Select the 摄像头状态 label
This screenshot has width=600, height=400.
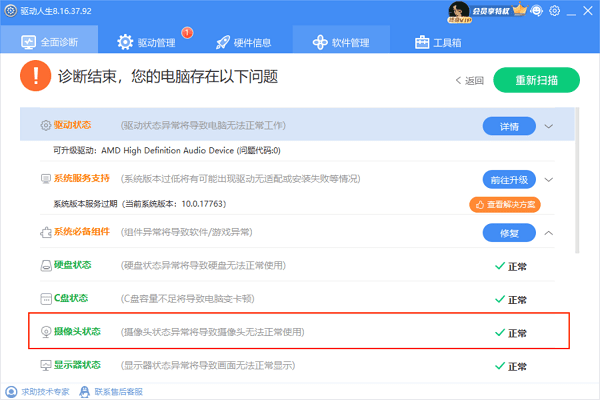pyautogui.click(x=77, y=331)
